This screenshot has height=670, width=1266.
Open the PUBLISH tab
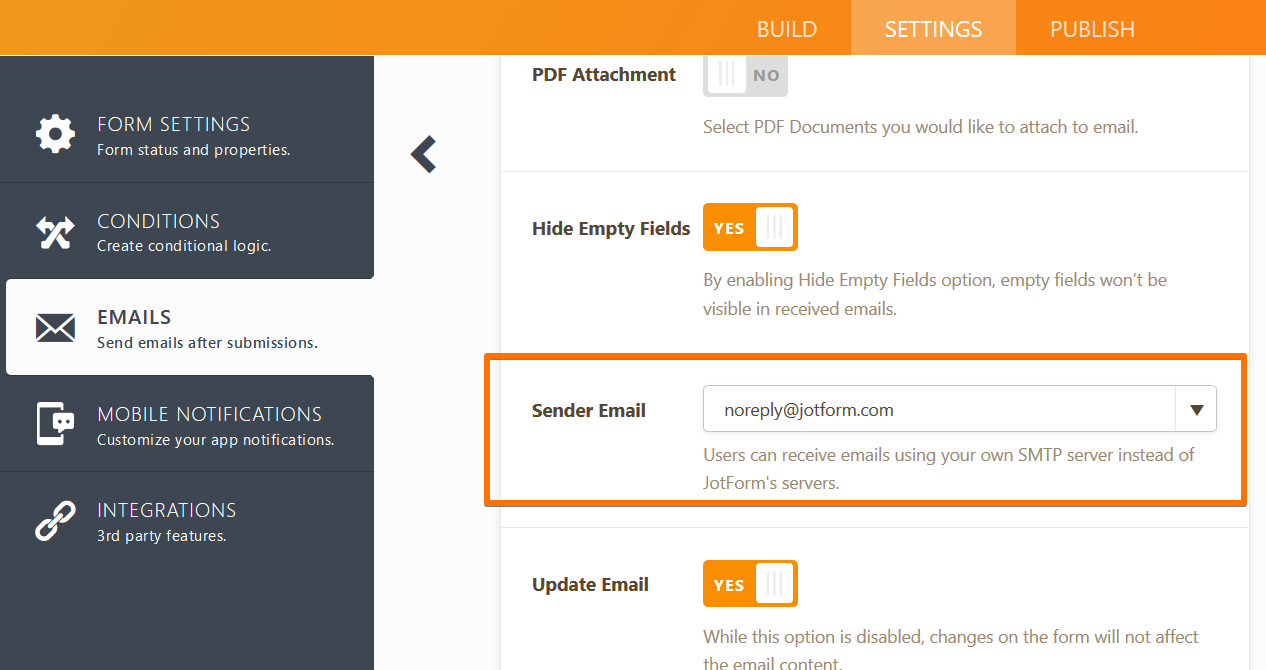(x=1092, y=28)
